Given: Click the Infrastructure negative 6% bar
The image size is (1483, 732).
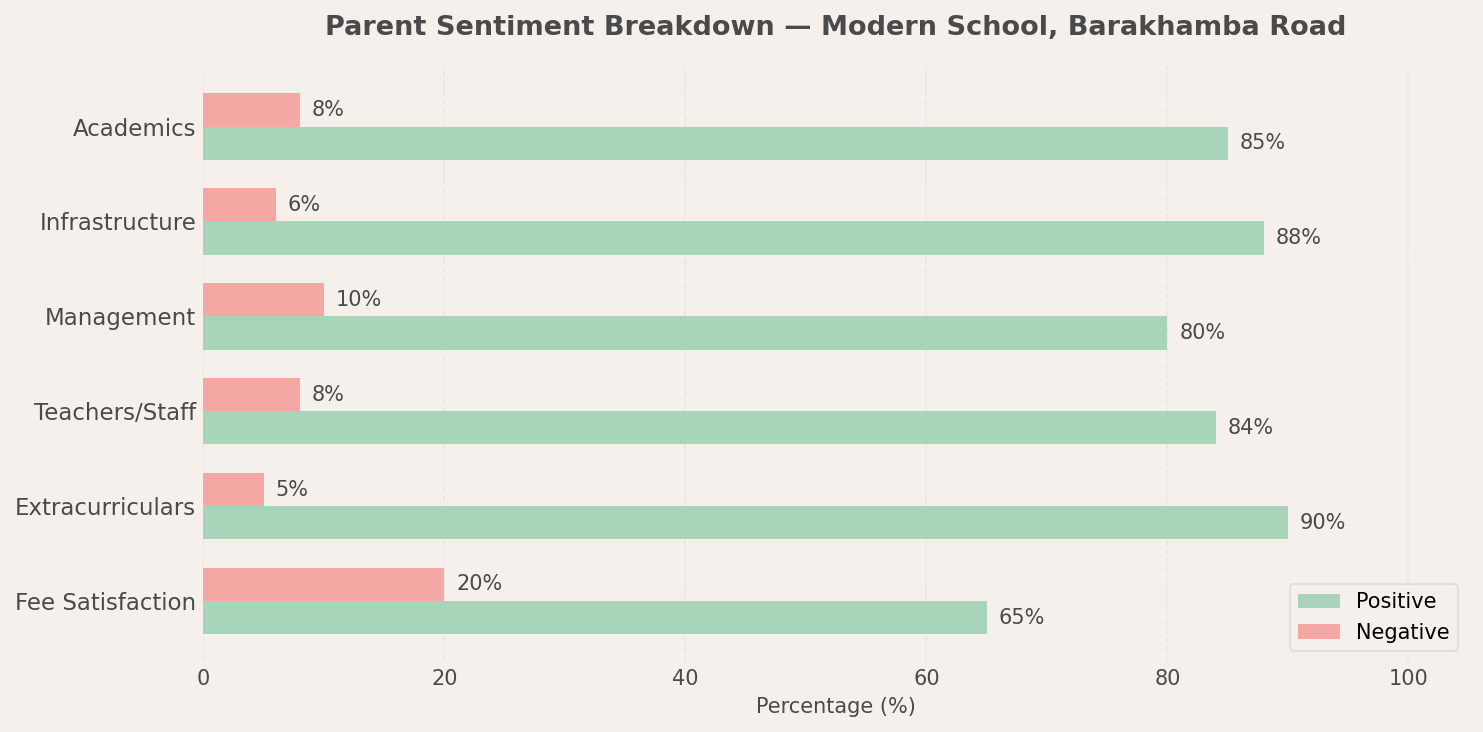Looking at the screenshot, I should pyautogui.click(x=239, y=205).
